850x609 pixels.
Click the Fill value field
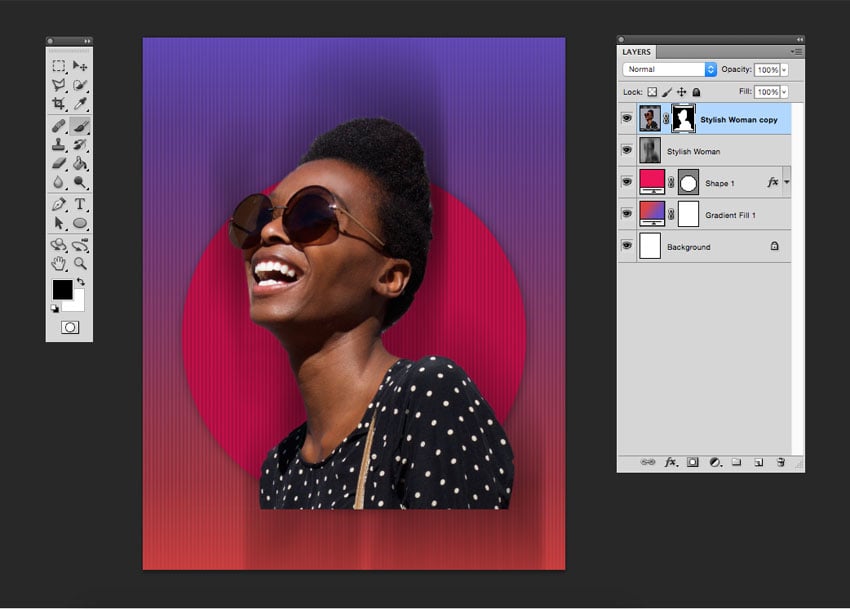pyautogui.click(x=767, y=92)
